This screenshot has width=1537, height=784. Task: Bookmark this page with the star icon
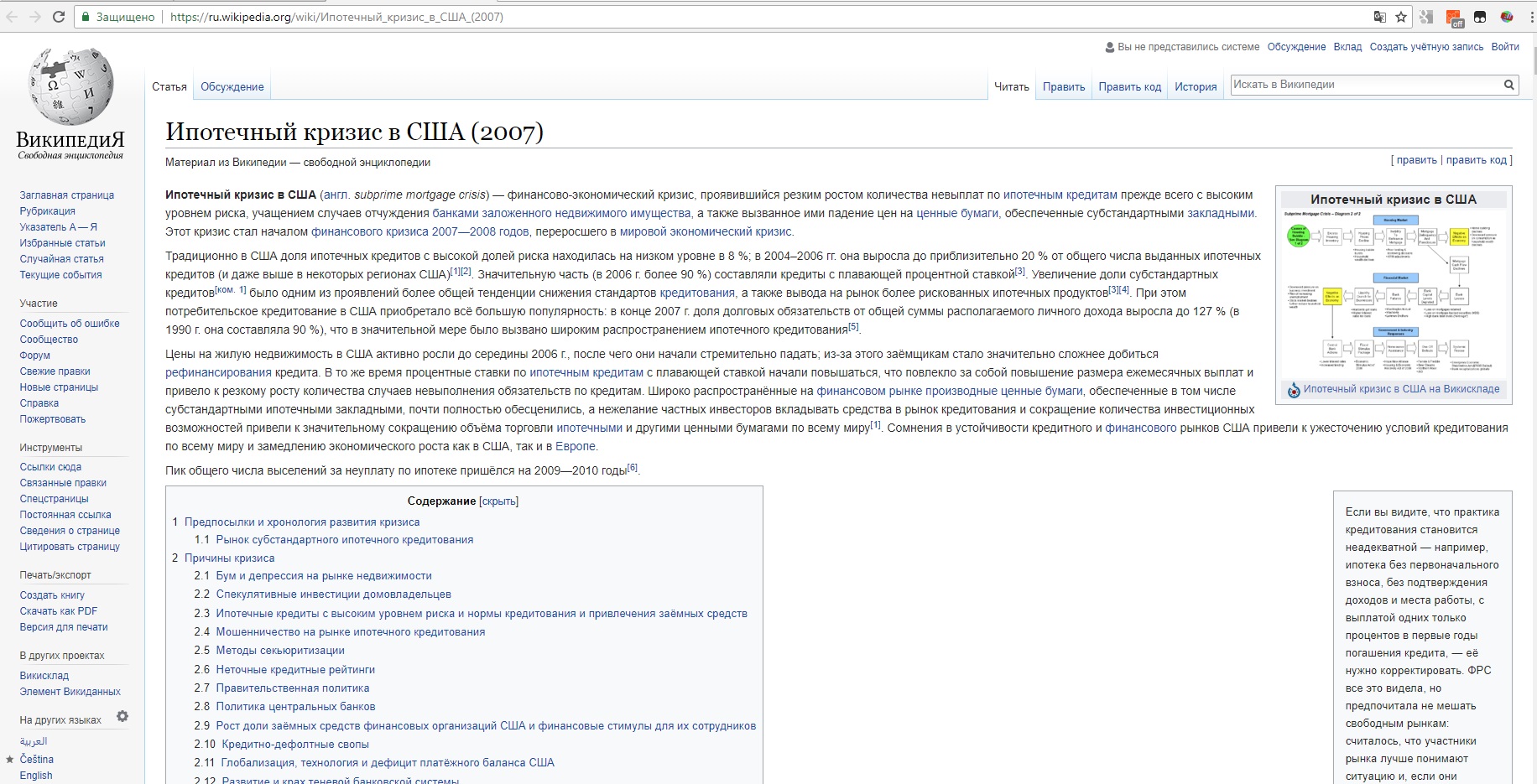(1401, 17)
